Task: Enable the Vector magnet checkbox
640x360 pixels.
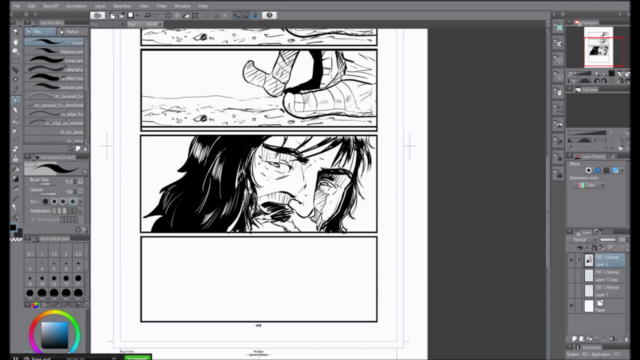Action: pos(33,220)
